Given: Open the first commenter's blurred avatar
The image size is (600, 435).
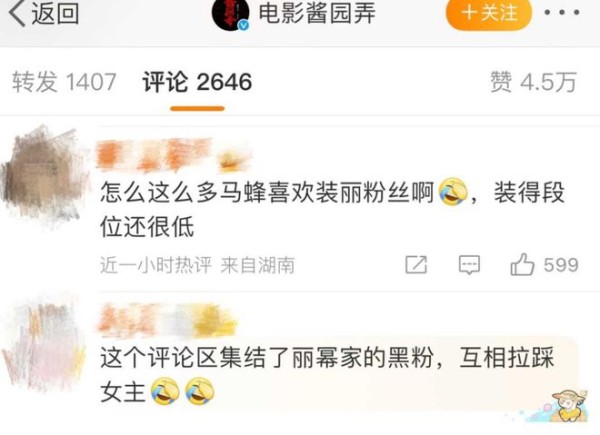Looking at the screenshot, I should pyautogui.click(x=43, y=176).
